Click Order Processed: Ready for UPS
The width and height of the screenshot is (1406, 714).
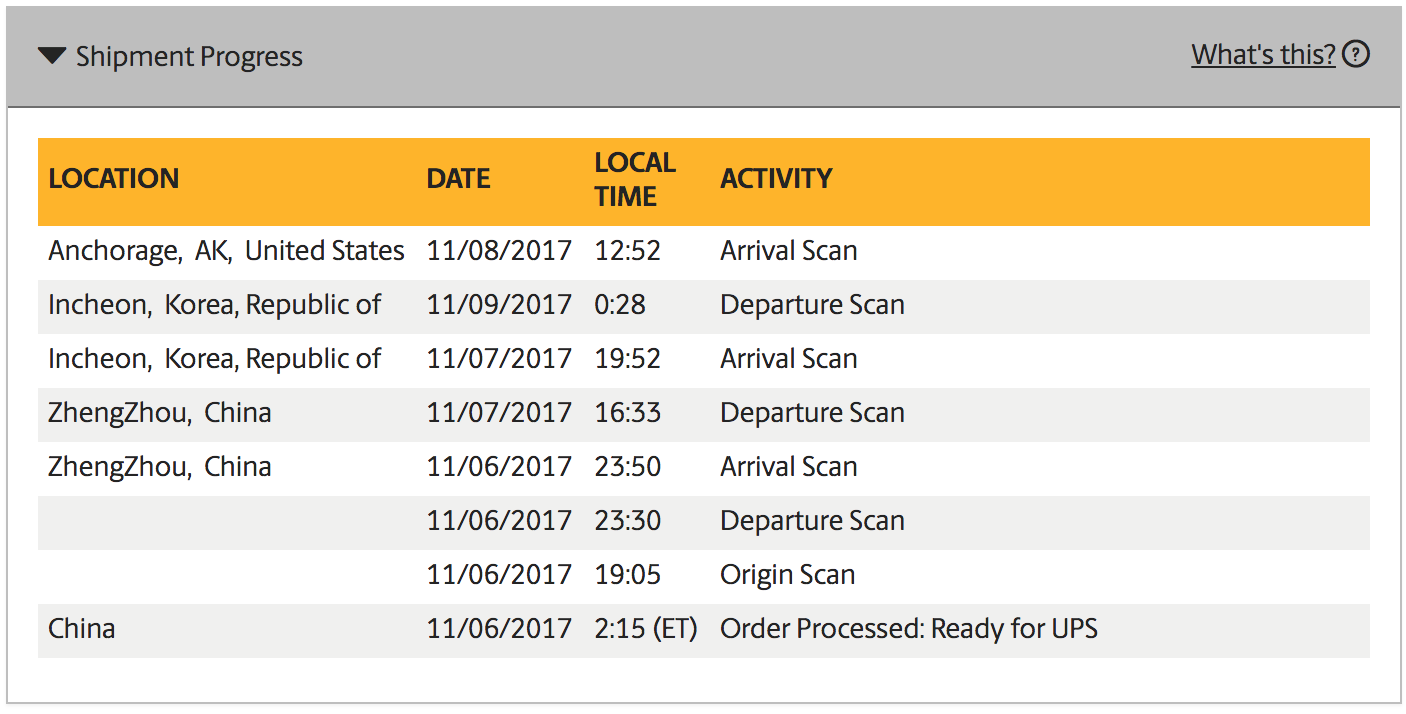[909, 629]
